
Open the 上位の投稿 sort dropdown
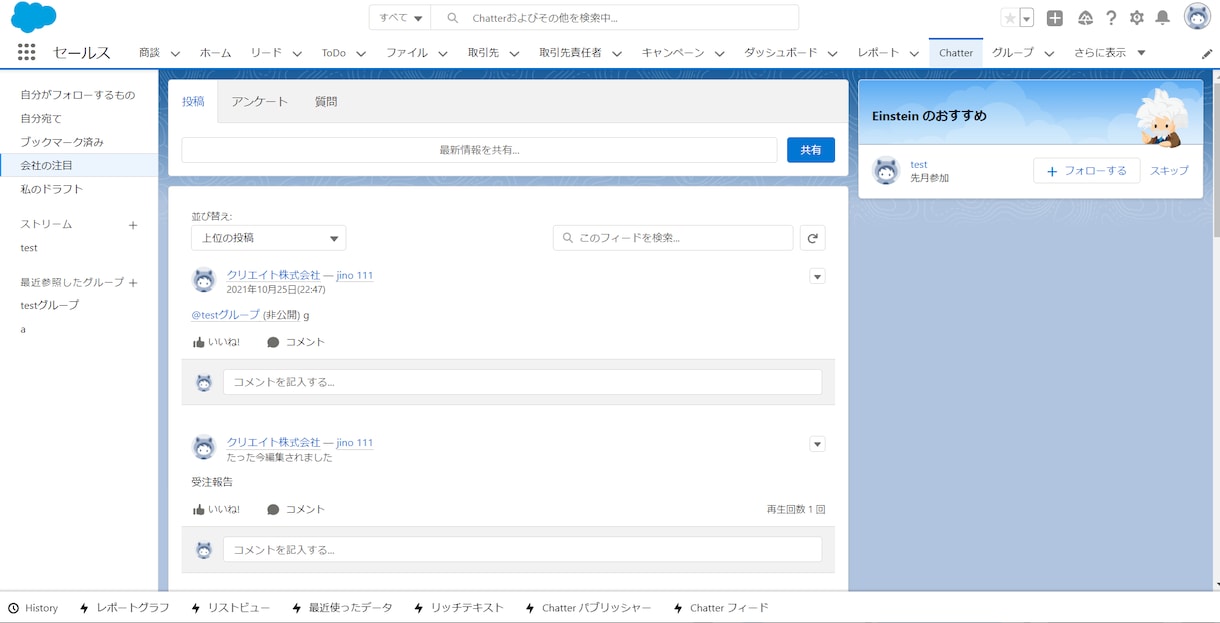[269, 238]
